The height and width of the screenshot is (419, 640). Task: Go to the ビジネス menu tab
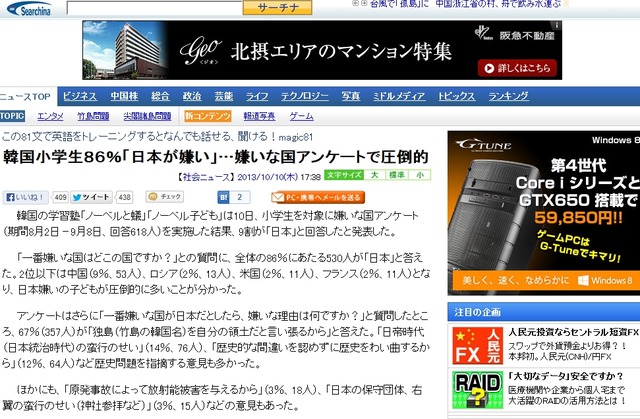pos(80,96)
